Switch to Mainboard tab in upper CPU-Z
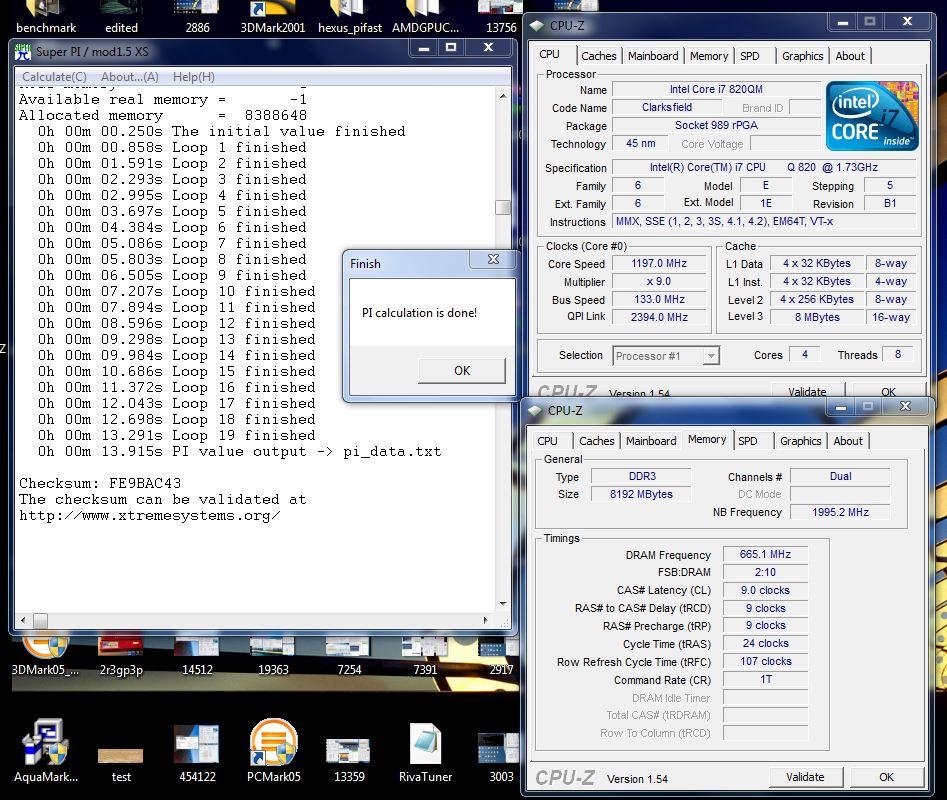 point(653,56)
